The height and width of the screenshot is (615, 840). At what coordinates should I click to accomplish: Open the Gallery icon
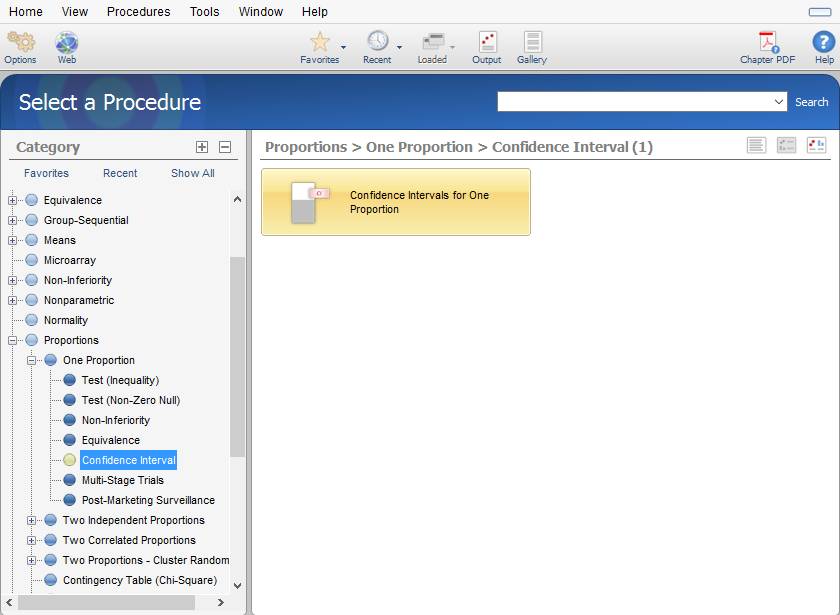click(532, 42)
